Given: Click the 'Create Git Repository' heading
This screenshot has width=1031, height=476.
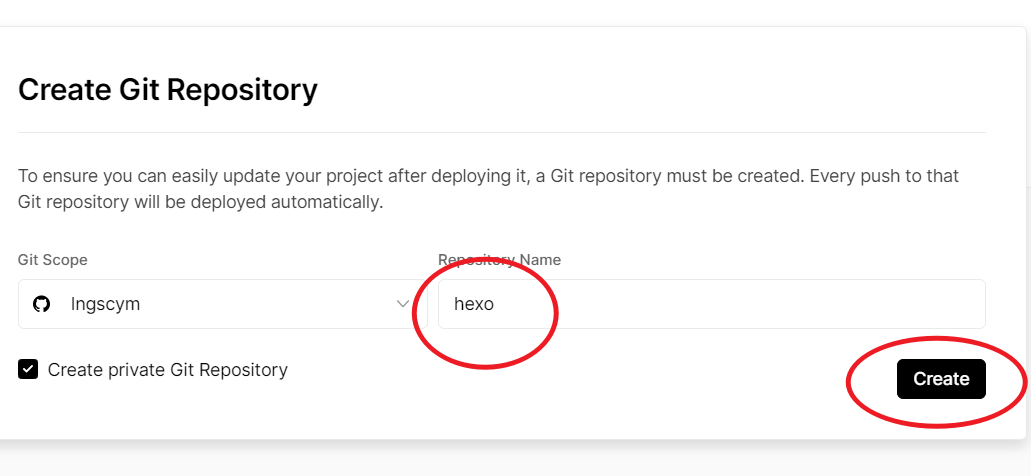Looking at the screenshot, I should [168, 90].
